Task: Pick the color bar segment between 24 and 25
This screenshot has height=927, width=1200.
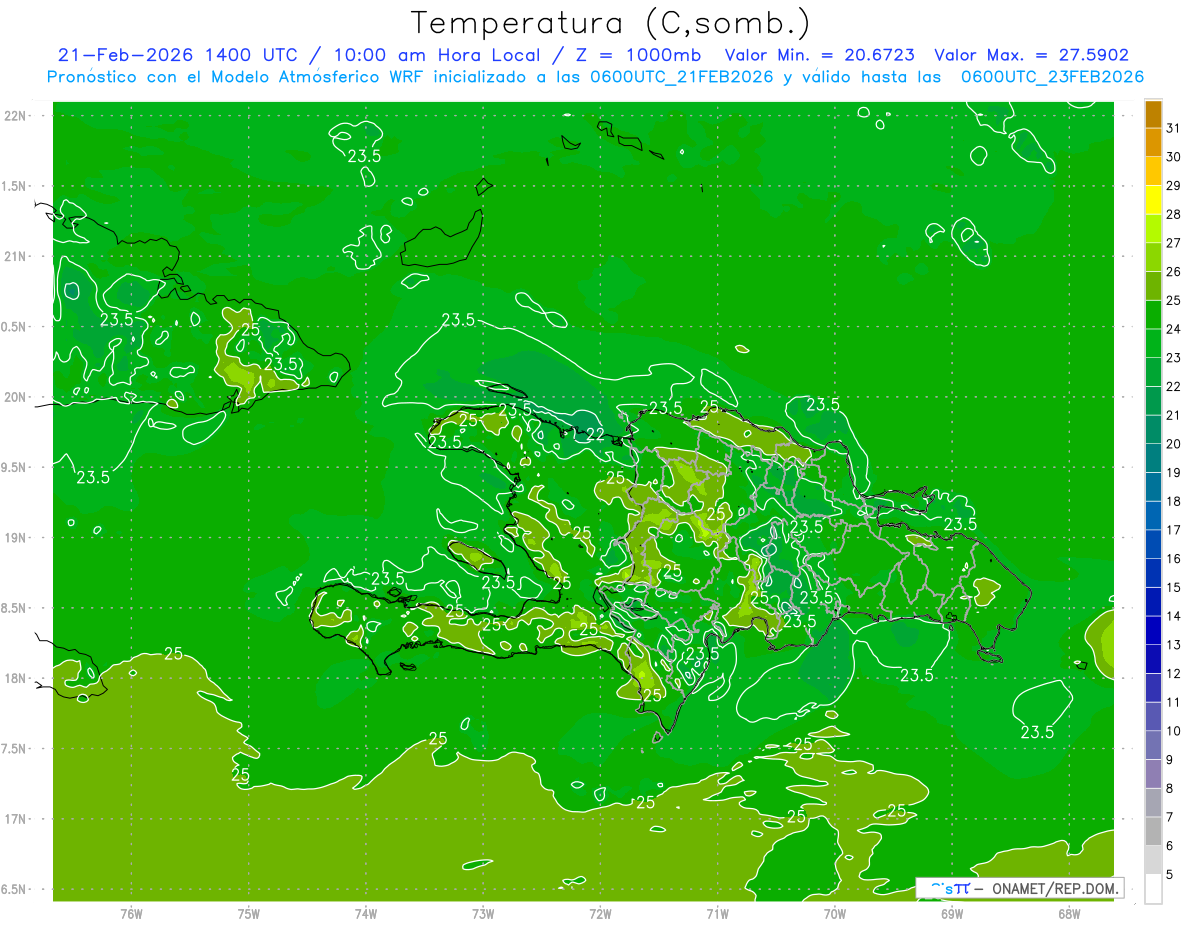Action: (1153, 315)
